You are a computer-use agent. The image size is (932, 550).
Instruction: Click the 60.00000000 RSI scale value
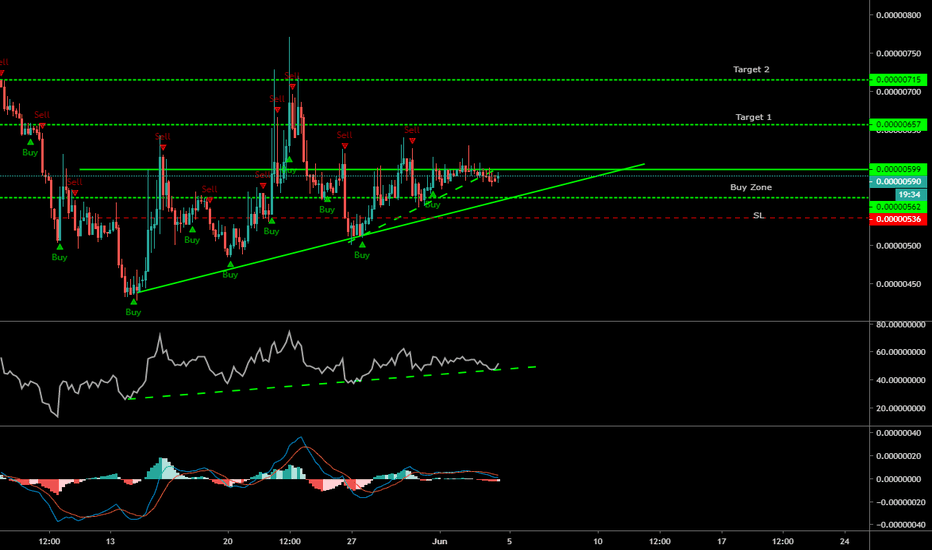tap(900, 352)
